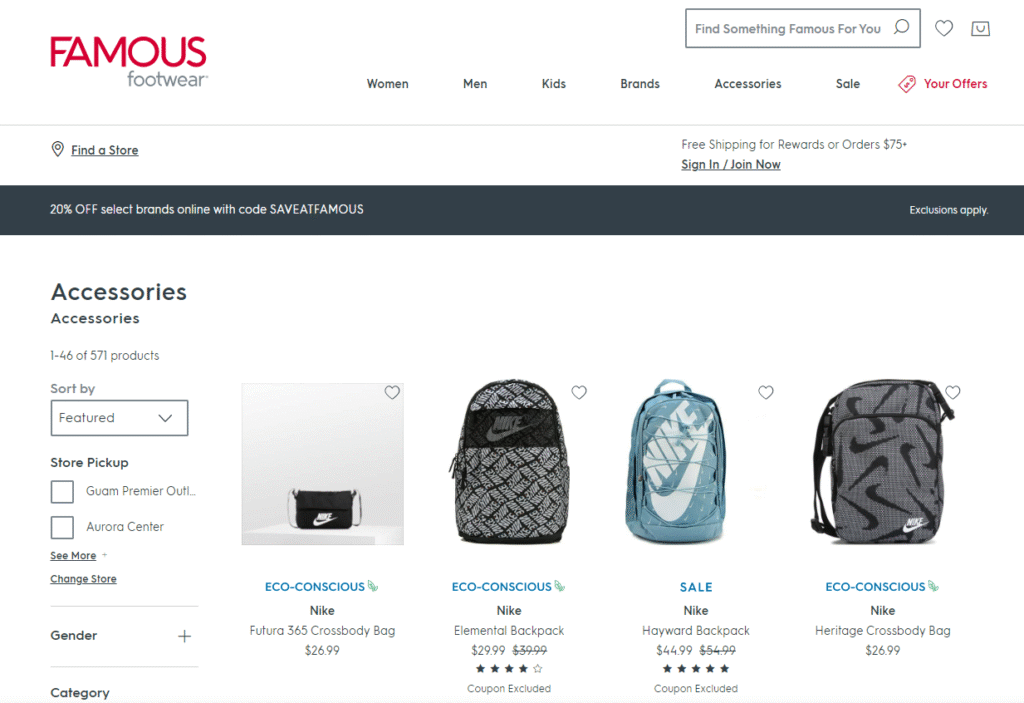Screen dimensions: 1024x703
Task: Open the Sort by Featured dropdown
Action: [119, 417]
